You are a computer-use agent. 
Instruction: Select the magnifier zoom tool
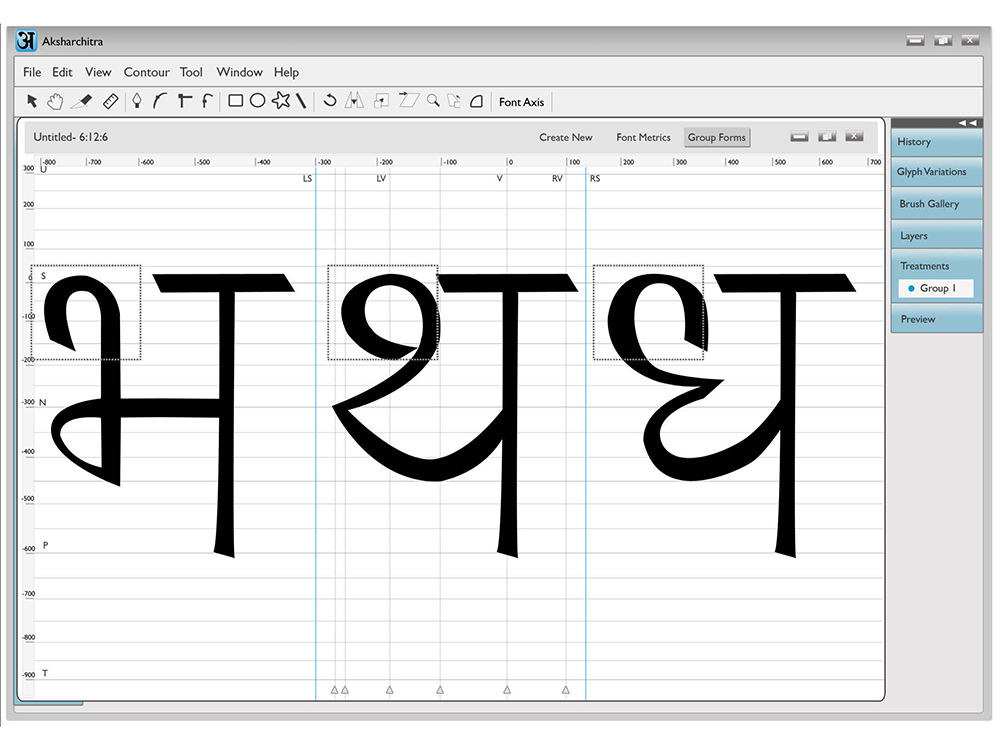(x=433, y=101)
